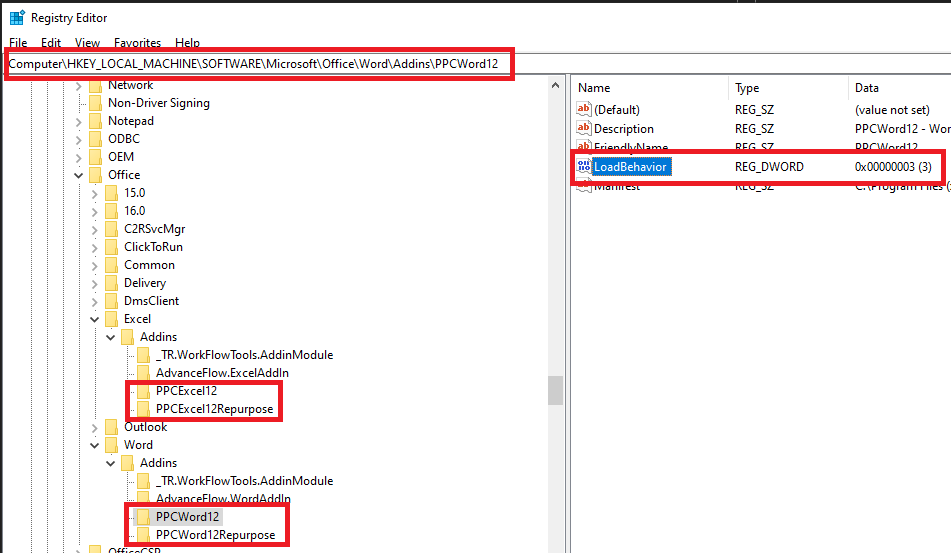Select the C2RSvcMgr folder icon
The image size is (951, 553).
(112, 229)
